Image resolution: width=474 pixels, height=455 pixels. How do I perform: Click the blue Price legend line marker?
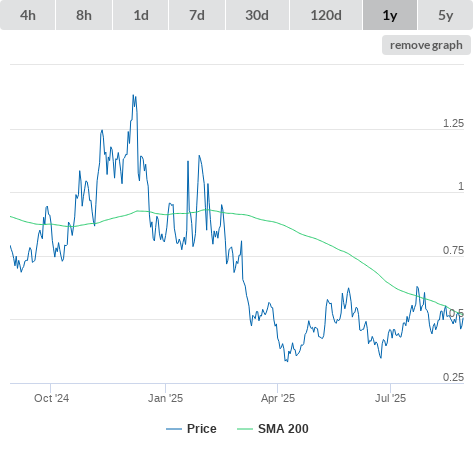click(x=174, y=429)
